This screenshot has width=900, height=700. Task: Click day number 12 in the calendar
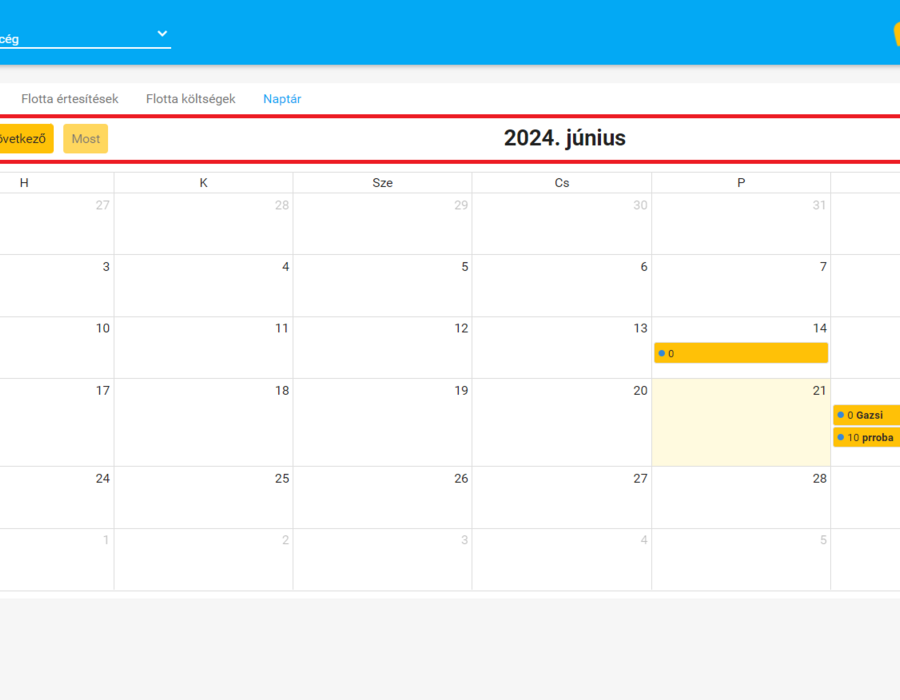(461, 328)
